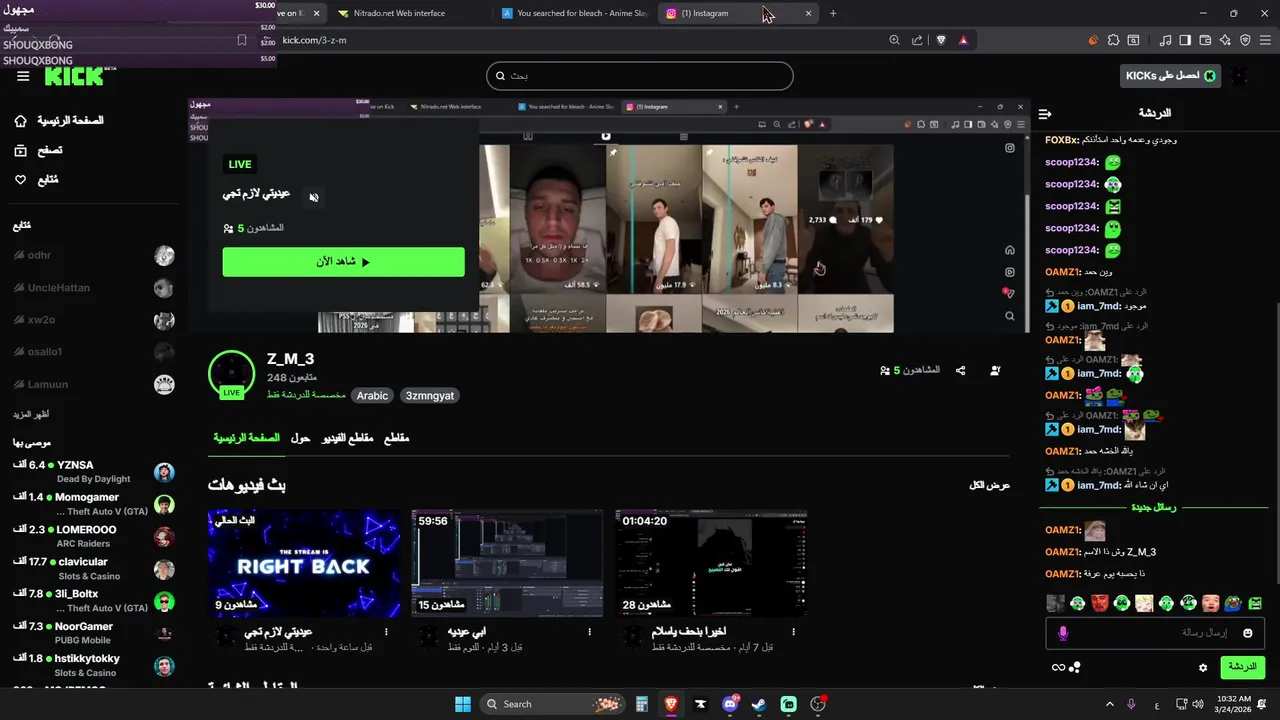Open the 59:56 video thumbnail
The width and height of the screenshot is (1280, 720).
pyautogui.click(x=507, y=564)
